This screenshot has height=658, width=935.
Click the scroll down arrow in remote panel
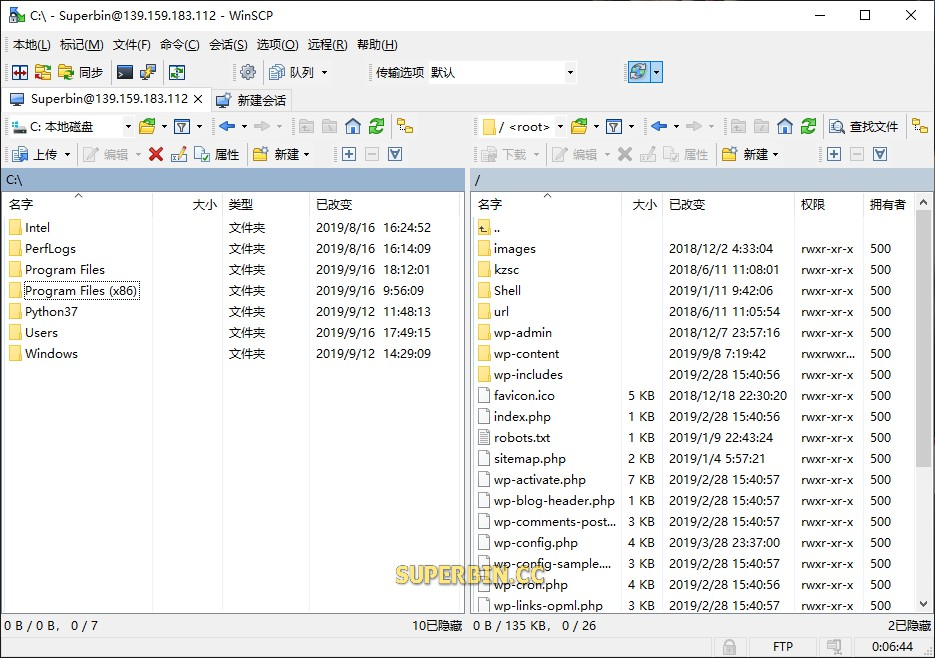(x=923, y=604)
